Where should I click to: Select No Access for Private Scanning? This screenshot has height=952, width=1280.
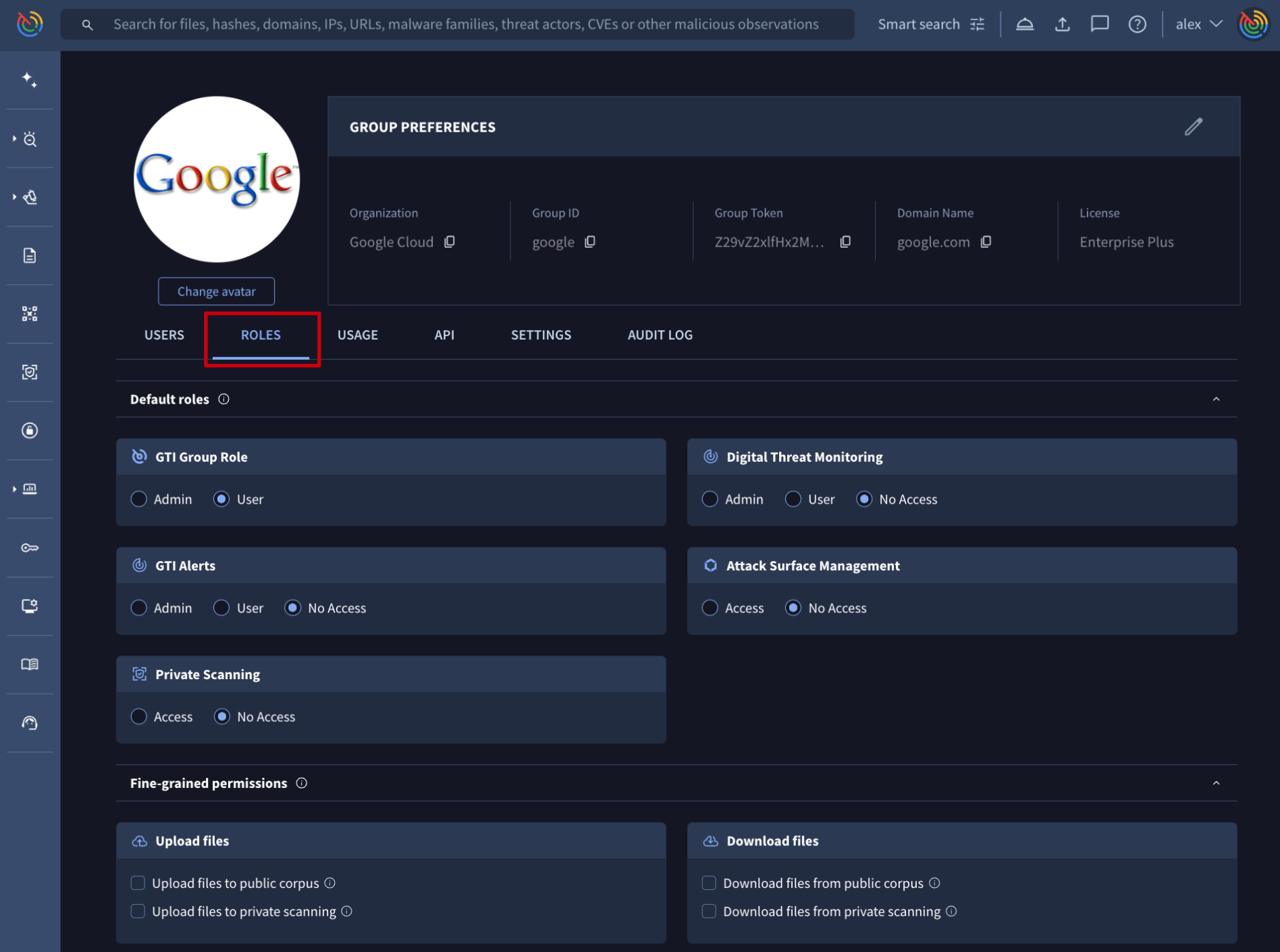(221, 716)
